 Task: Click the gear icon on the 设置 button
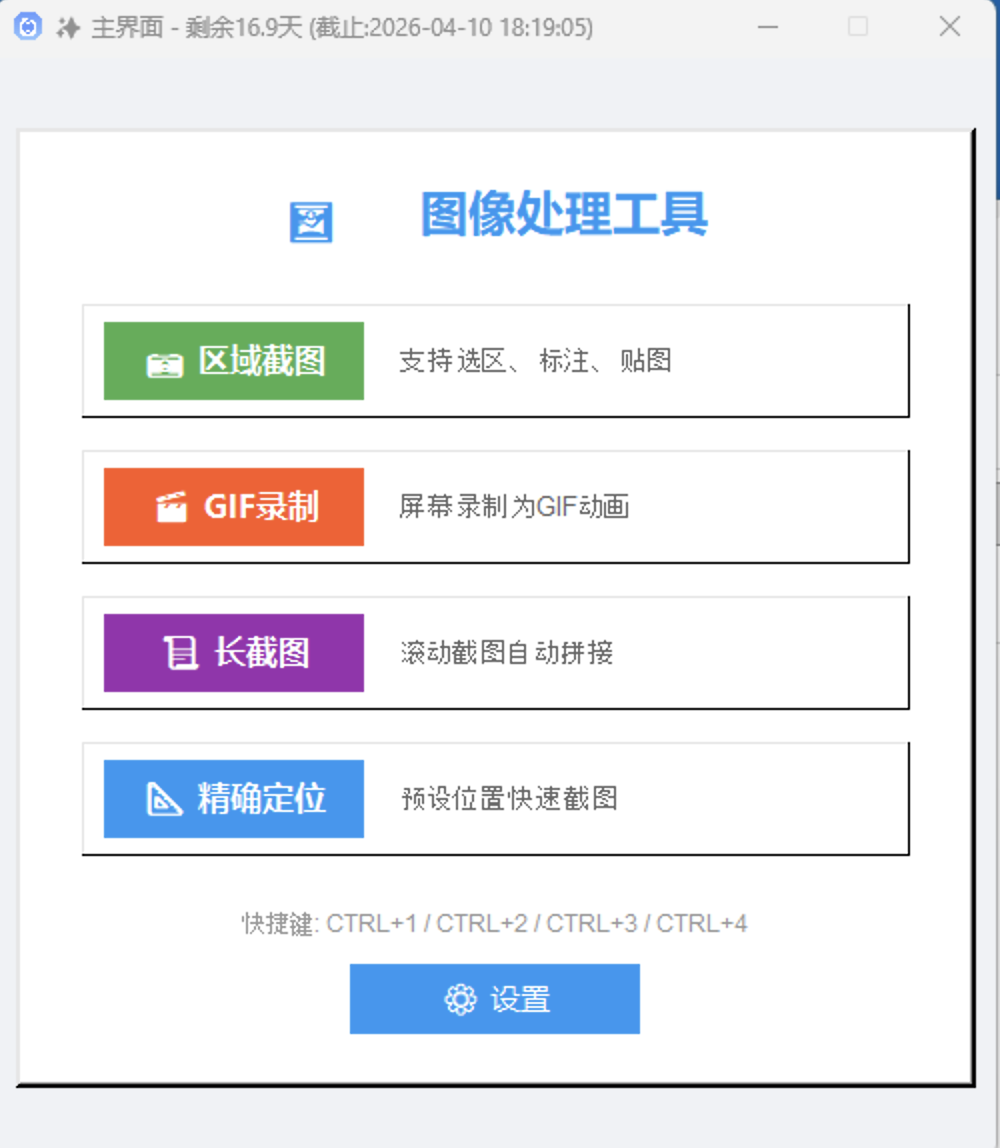[x=460, y=999]
